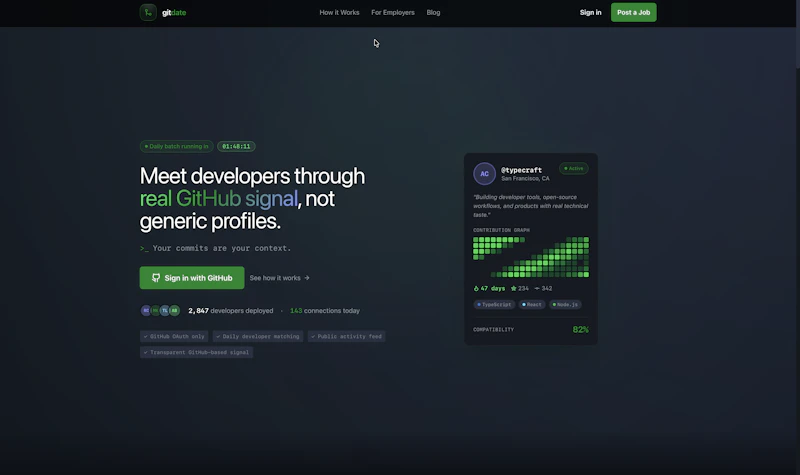Open the For Employers page

[393, 12]
